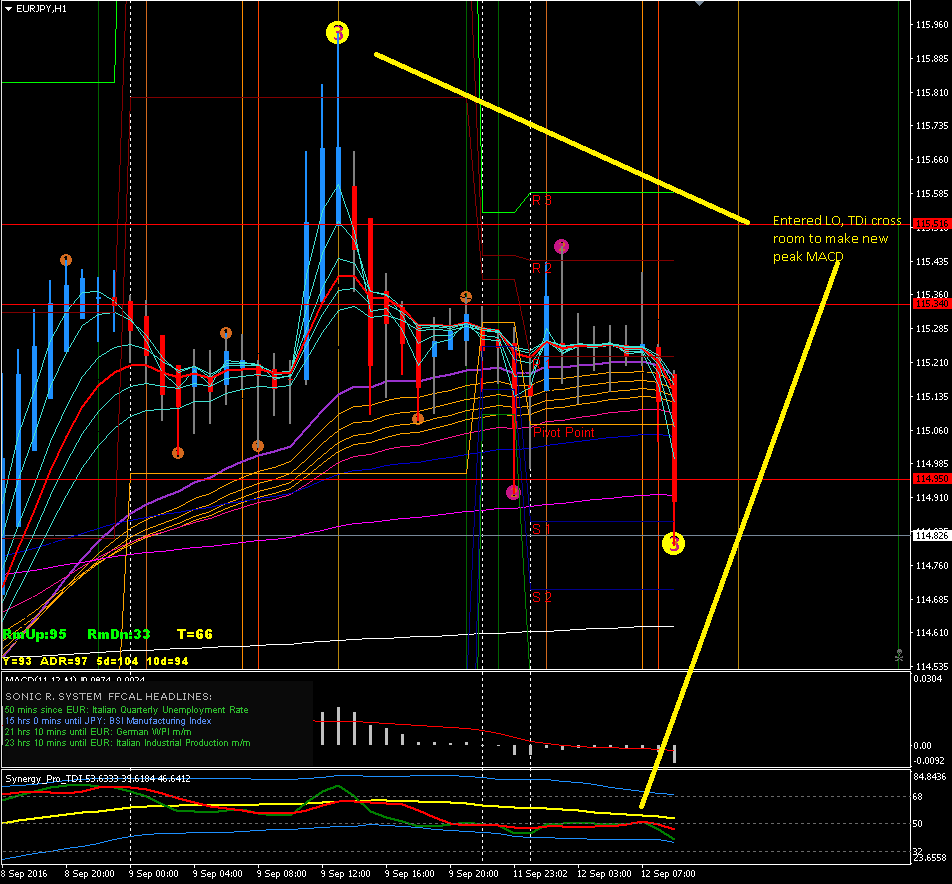Click the RmUp:95 readout

(35, 634)
